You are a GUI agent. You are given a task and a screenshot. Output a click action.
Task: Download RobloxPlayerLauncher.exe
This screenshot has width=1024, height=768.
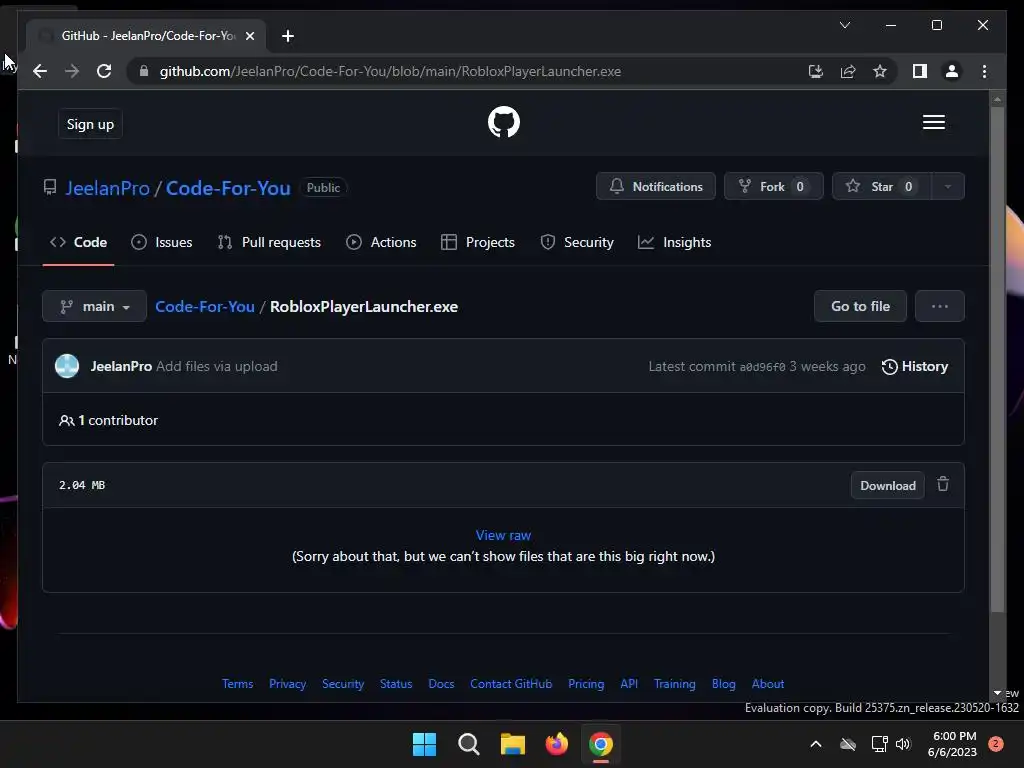(888, 485)
